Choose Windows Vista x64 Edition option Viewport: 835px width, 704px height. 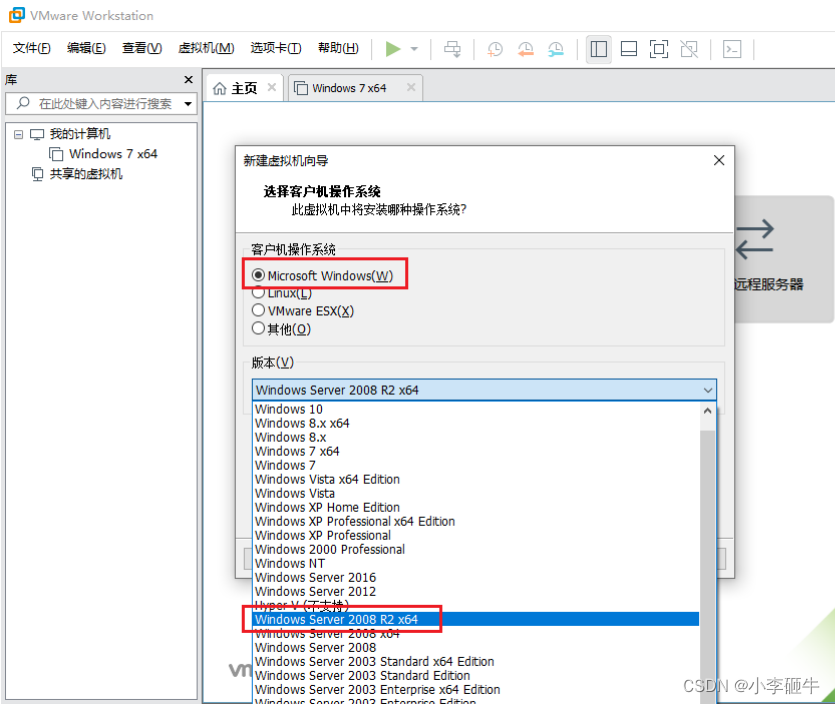pos(476,479)
